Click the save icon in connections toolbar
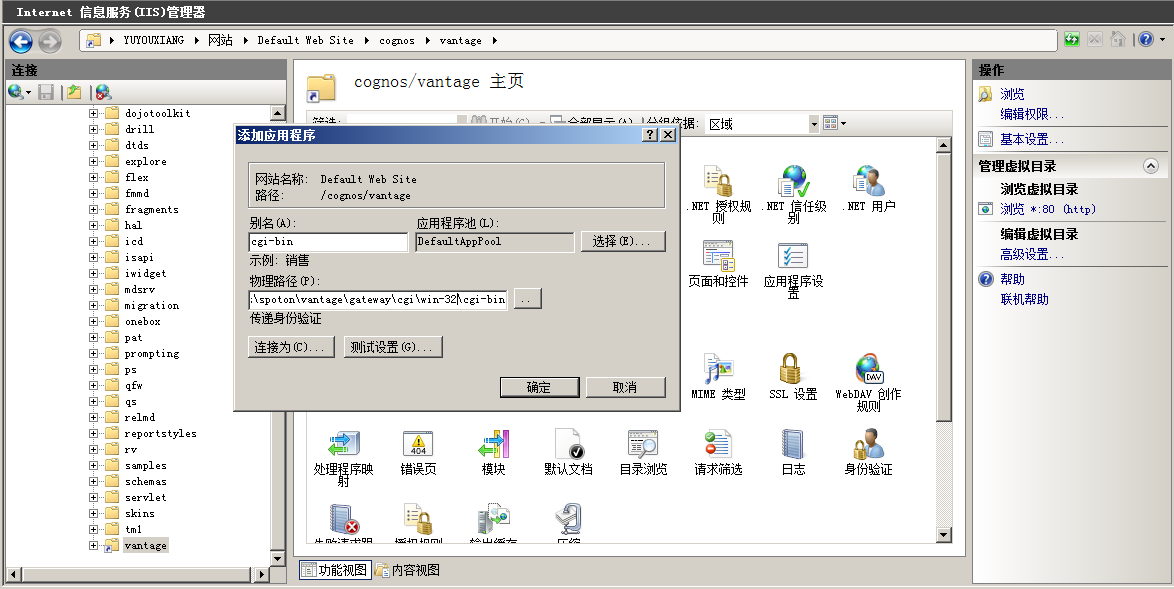The image size is (1174, 589). [46, 92]
